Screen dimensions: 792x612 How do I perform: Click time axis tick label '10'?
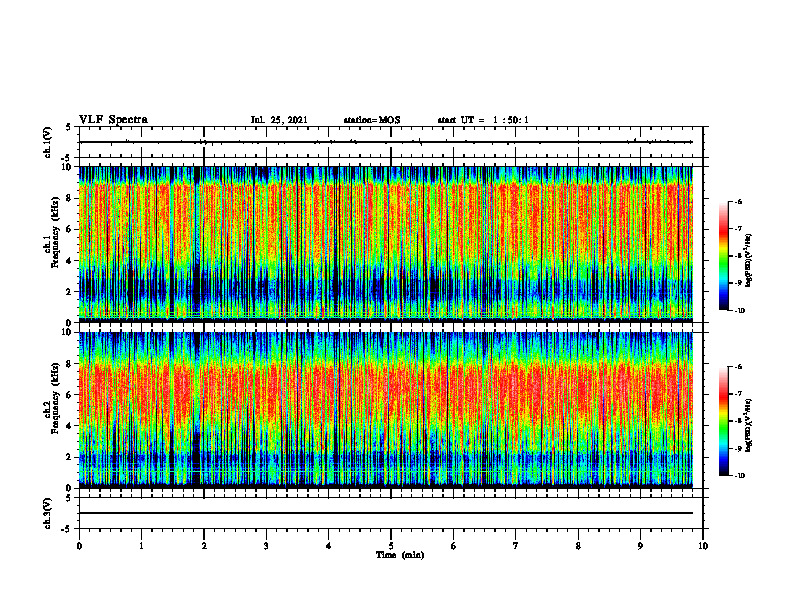pos(703,546)
